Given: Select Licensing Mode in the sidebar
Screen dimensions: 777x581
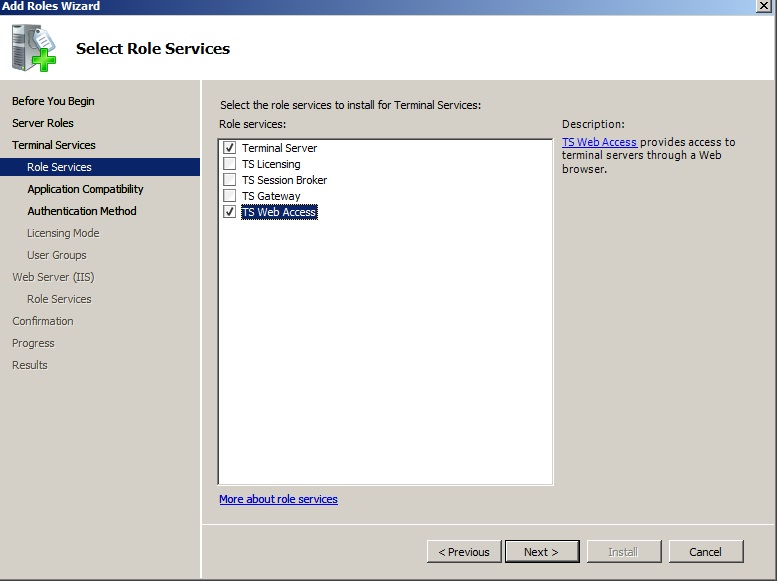Looking at the screenshot, I should [x=63, y=233].
